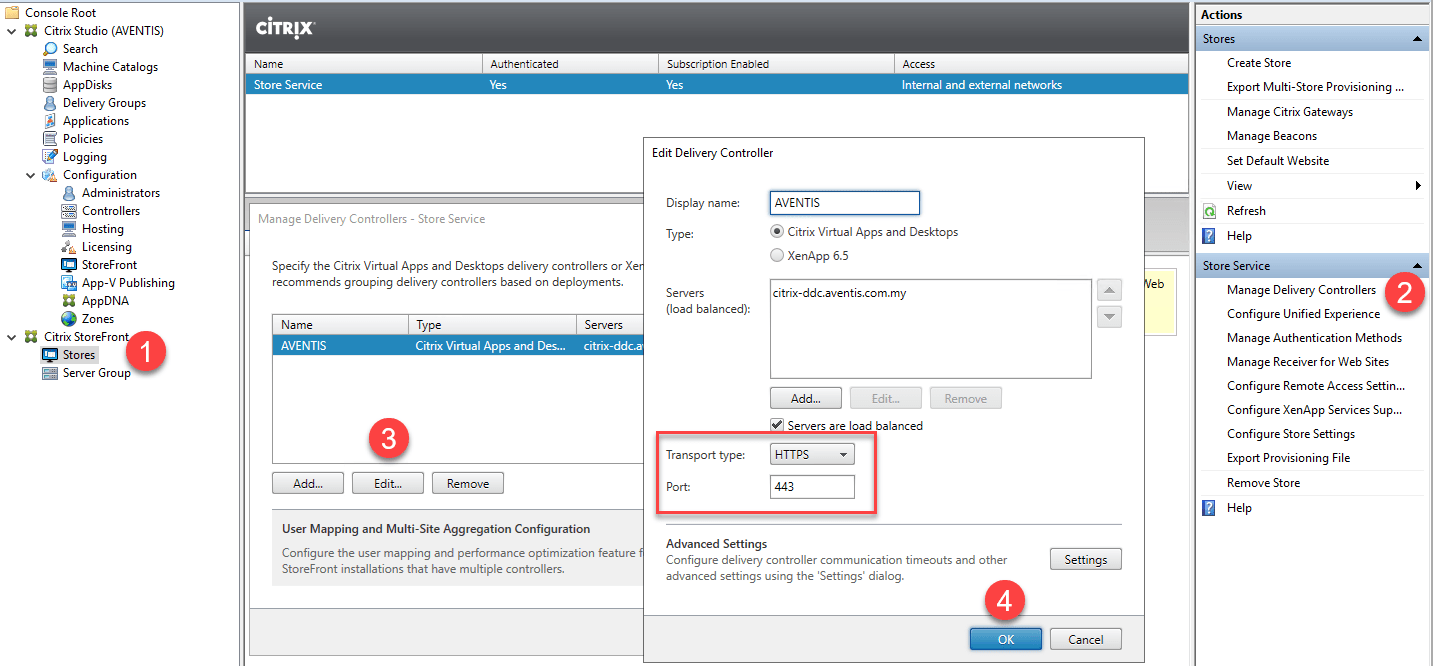
Task: Confirm the Edit Delivery Controller dialog with OK
Action: tap(1006, 639)
